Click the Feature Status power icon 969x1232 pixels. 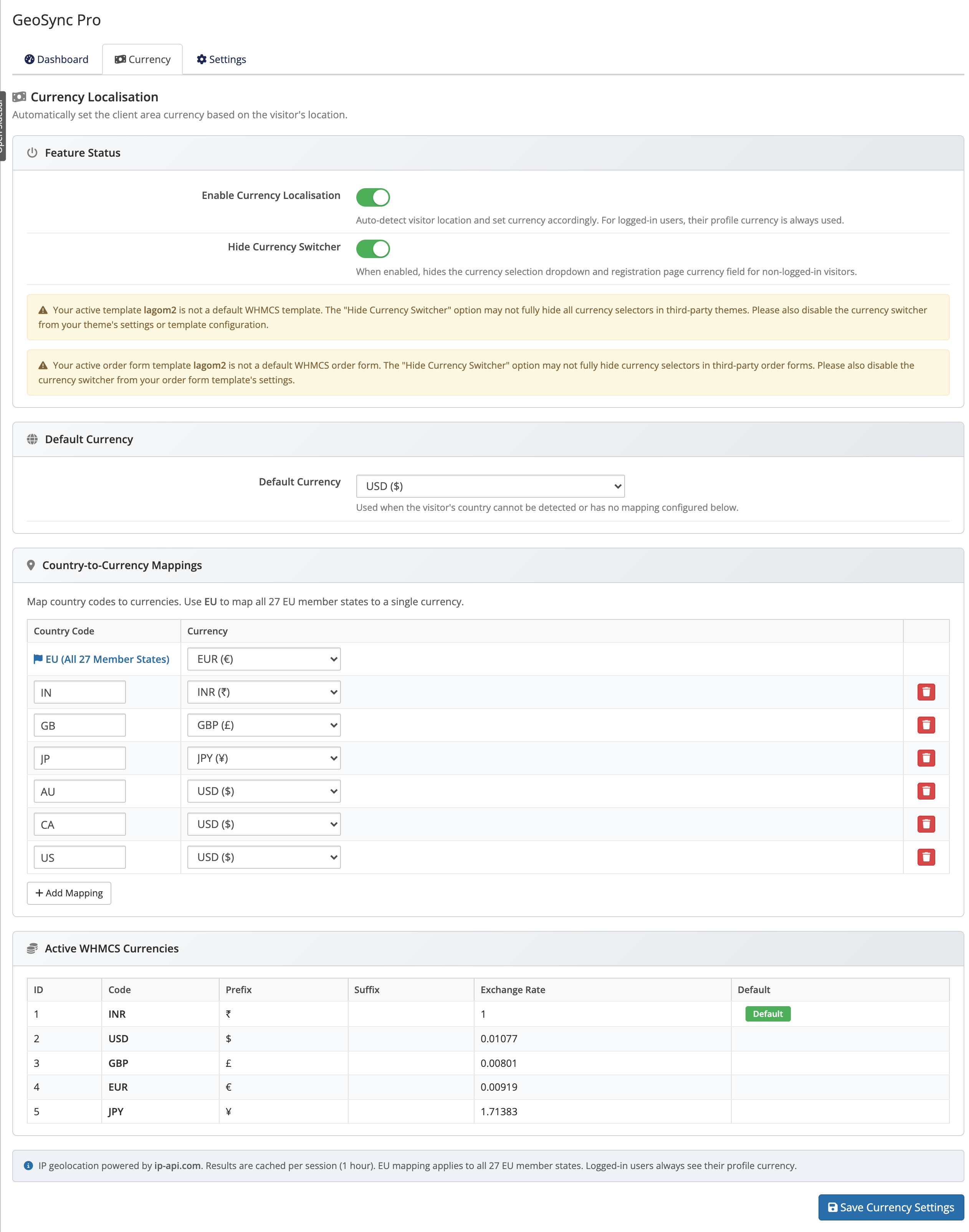point(32,152)
